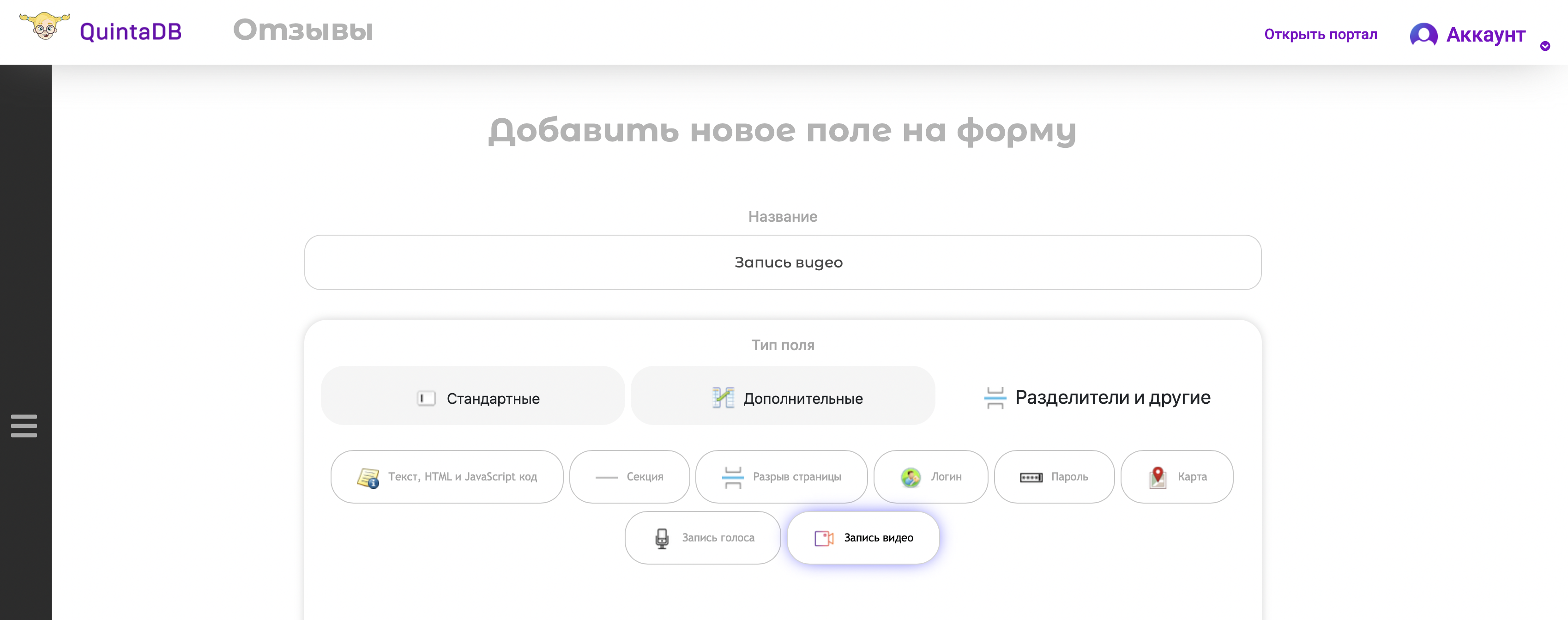
Task: Click the Дополнительные table icon
Action: point(723,398)
